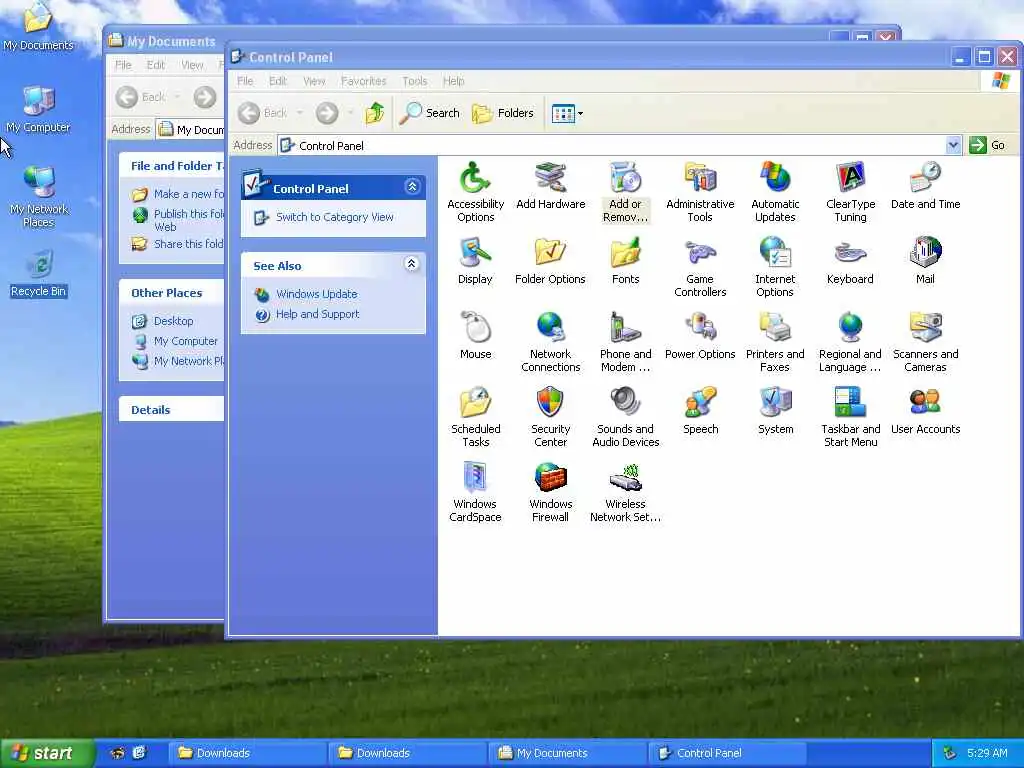
Task: Open the Windows Update link
Action: (x=316, y=294)
